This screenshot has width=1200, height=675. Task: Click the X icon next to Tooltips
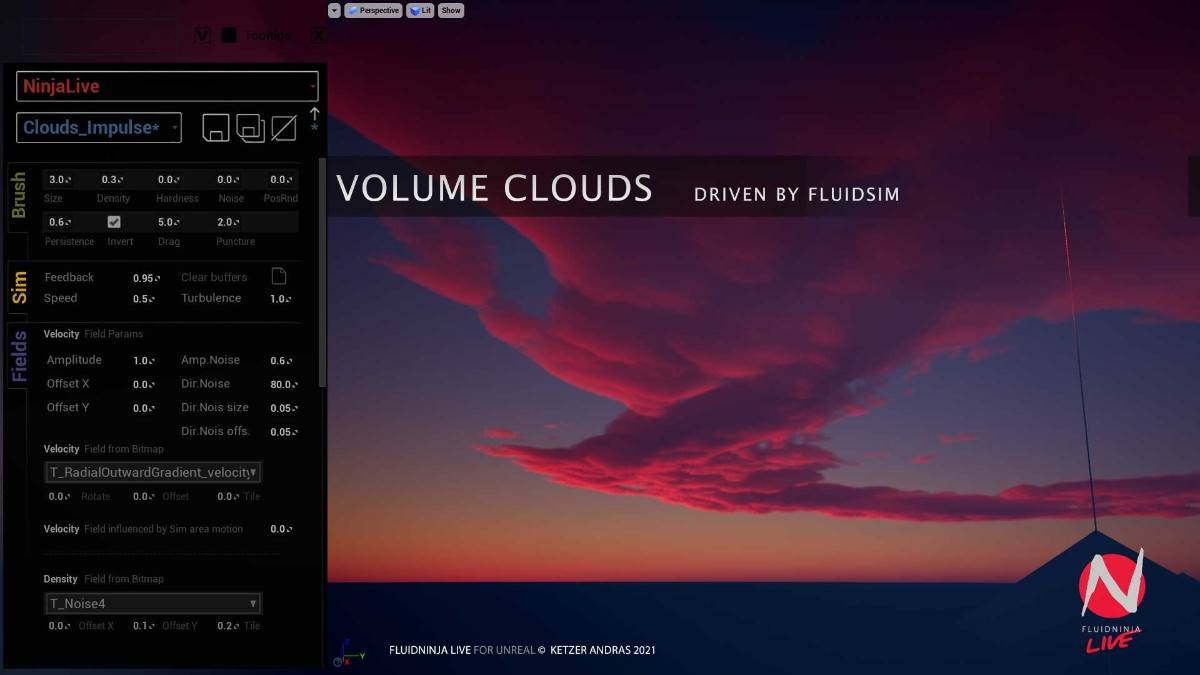tap(318, 35)
